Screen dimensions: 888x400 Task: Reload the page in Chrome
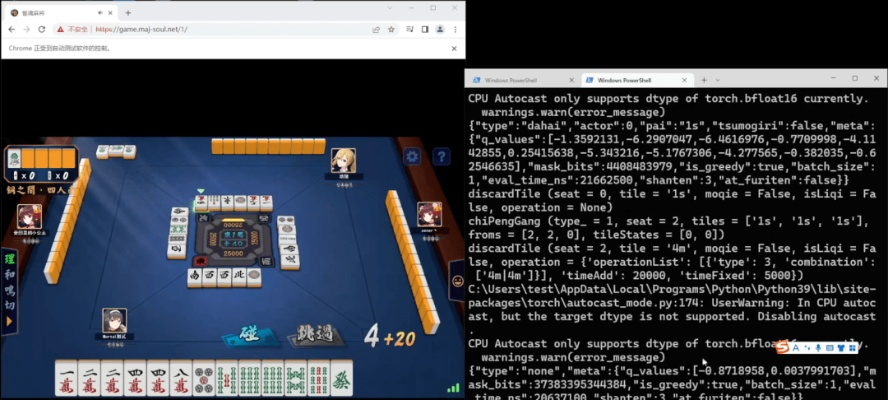tap(43, 30)
